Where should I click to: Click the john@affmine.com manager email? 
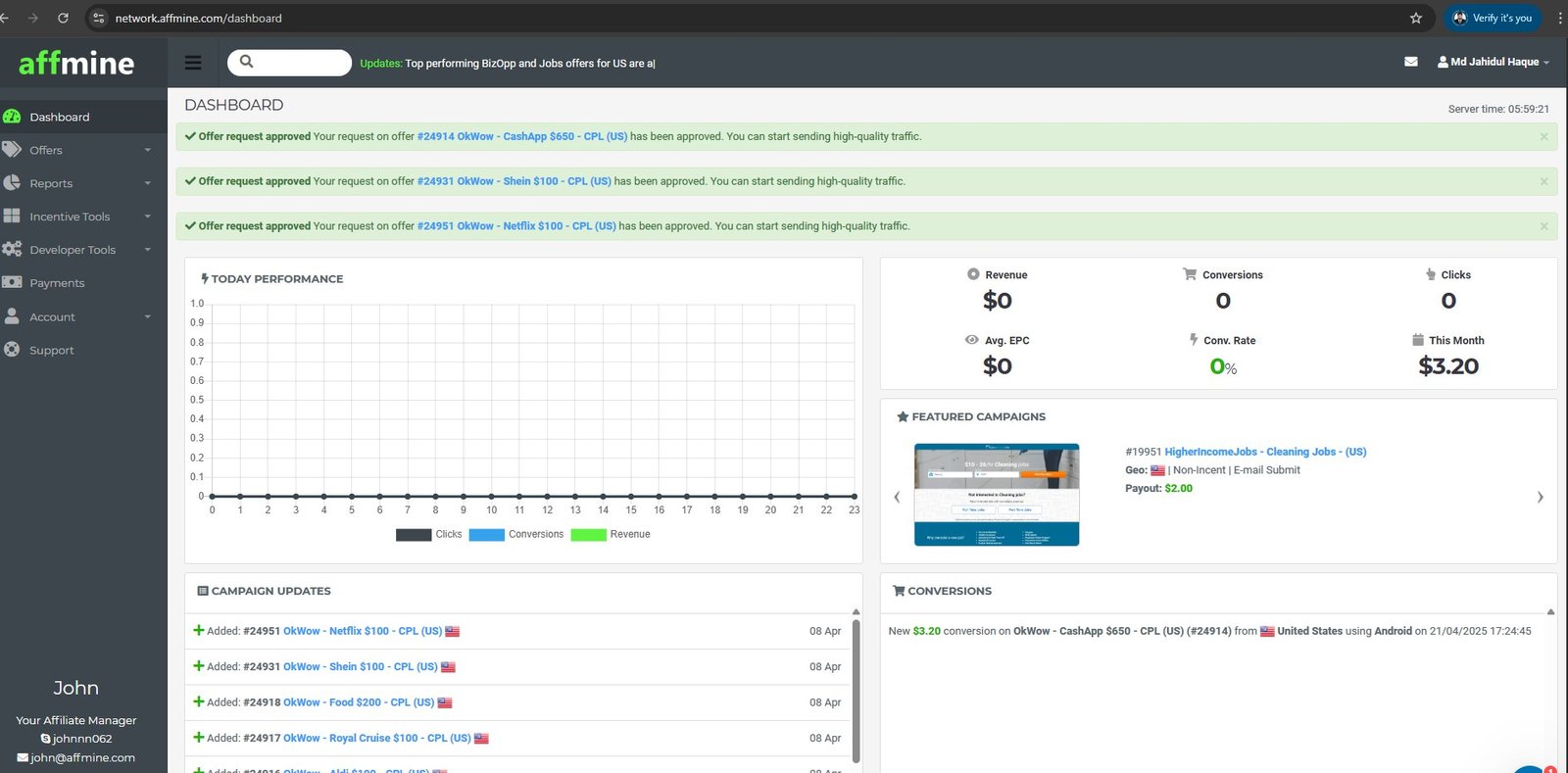(82, 757)
